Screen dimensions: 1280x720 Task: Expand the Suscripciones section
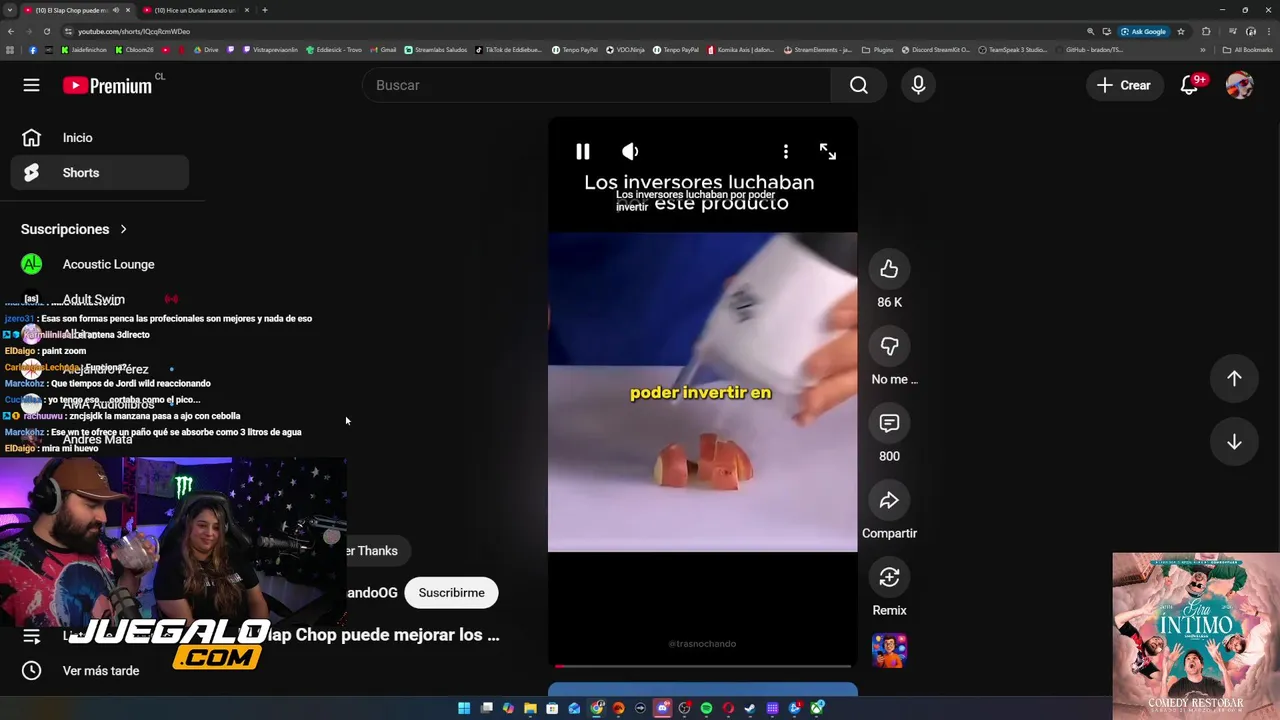click(x=74, y=229)
